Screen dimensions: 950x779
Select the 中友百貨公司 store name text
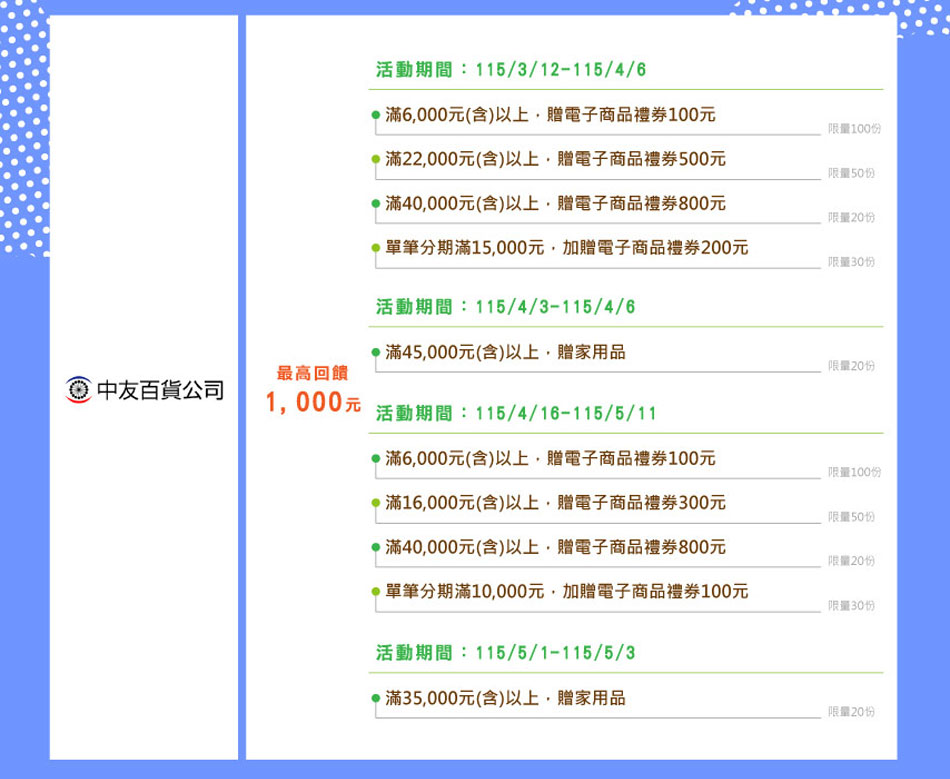pyautogui.click(x=159, y=389)
